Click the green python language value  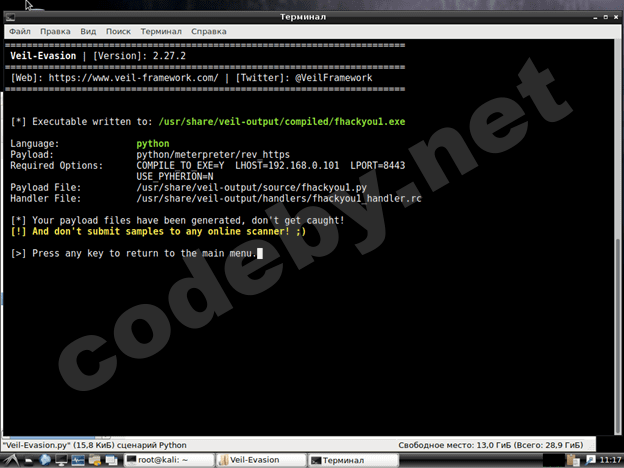pyautogui.click(x=153, y=144)
